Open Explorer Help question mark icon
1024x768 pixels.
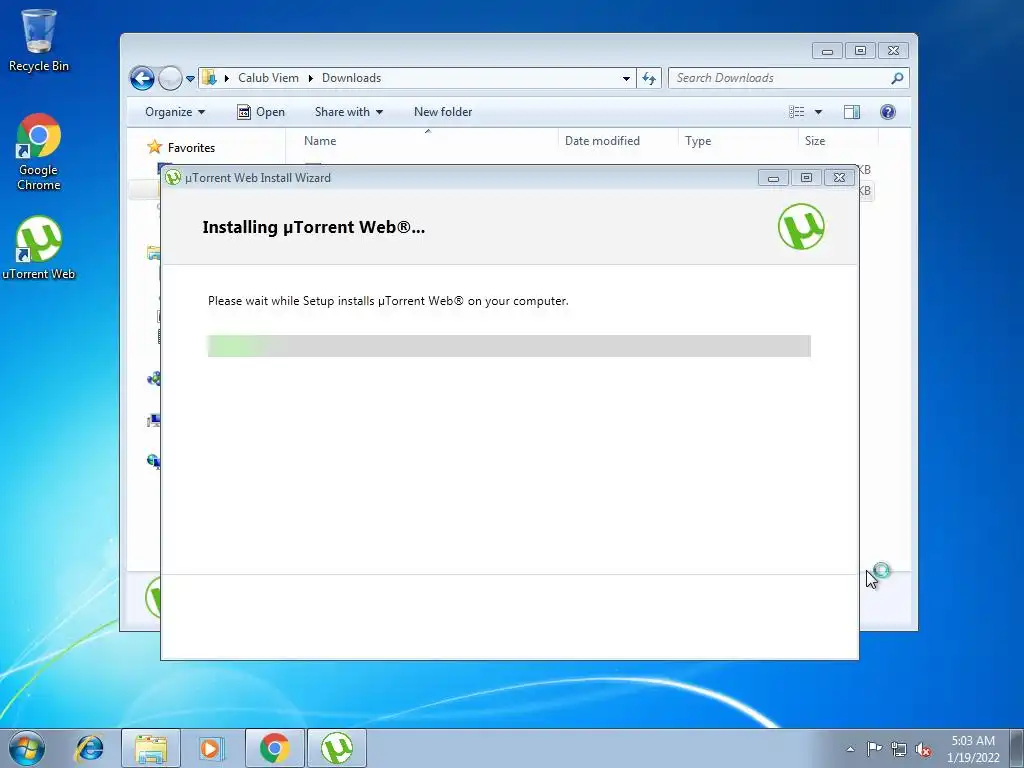click(888, 112)
